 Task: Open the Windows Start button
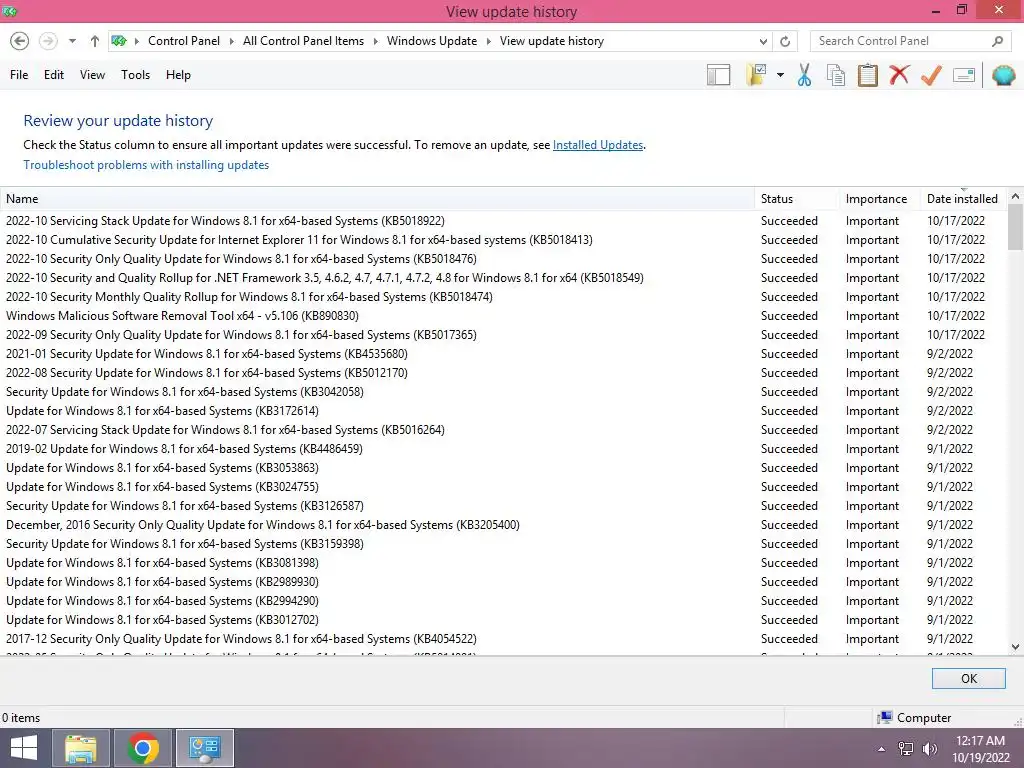(24, 748)
